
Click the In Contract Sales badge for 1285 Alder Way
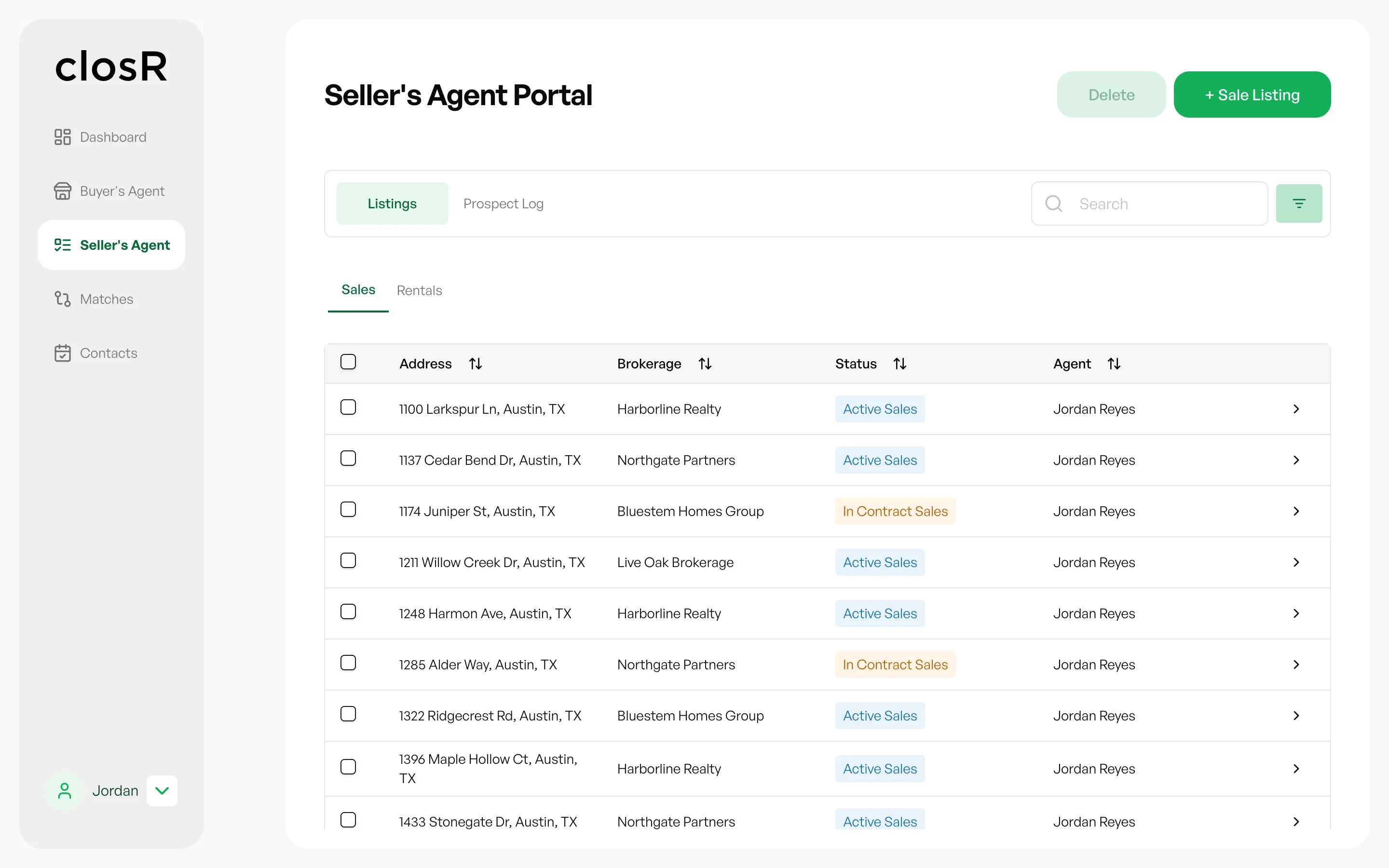(x=895, y=665)
